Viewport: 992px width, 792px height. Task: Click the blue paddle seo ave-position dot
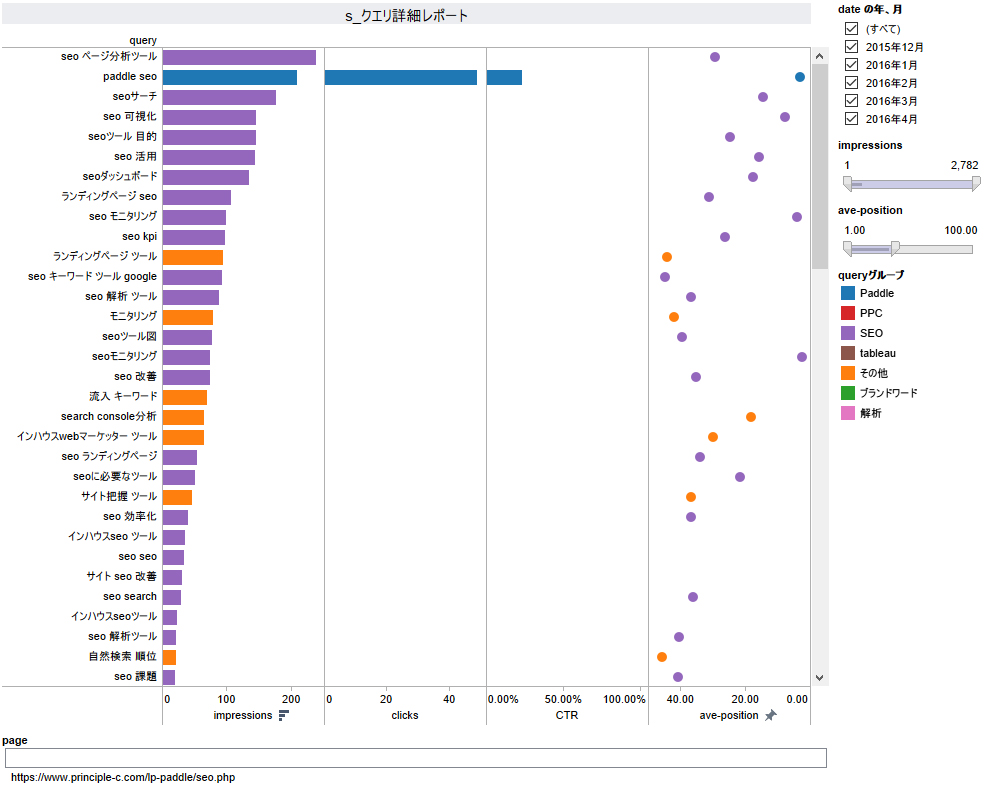(800, 77)
